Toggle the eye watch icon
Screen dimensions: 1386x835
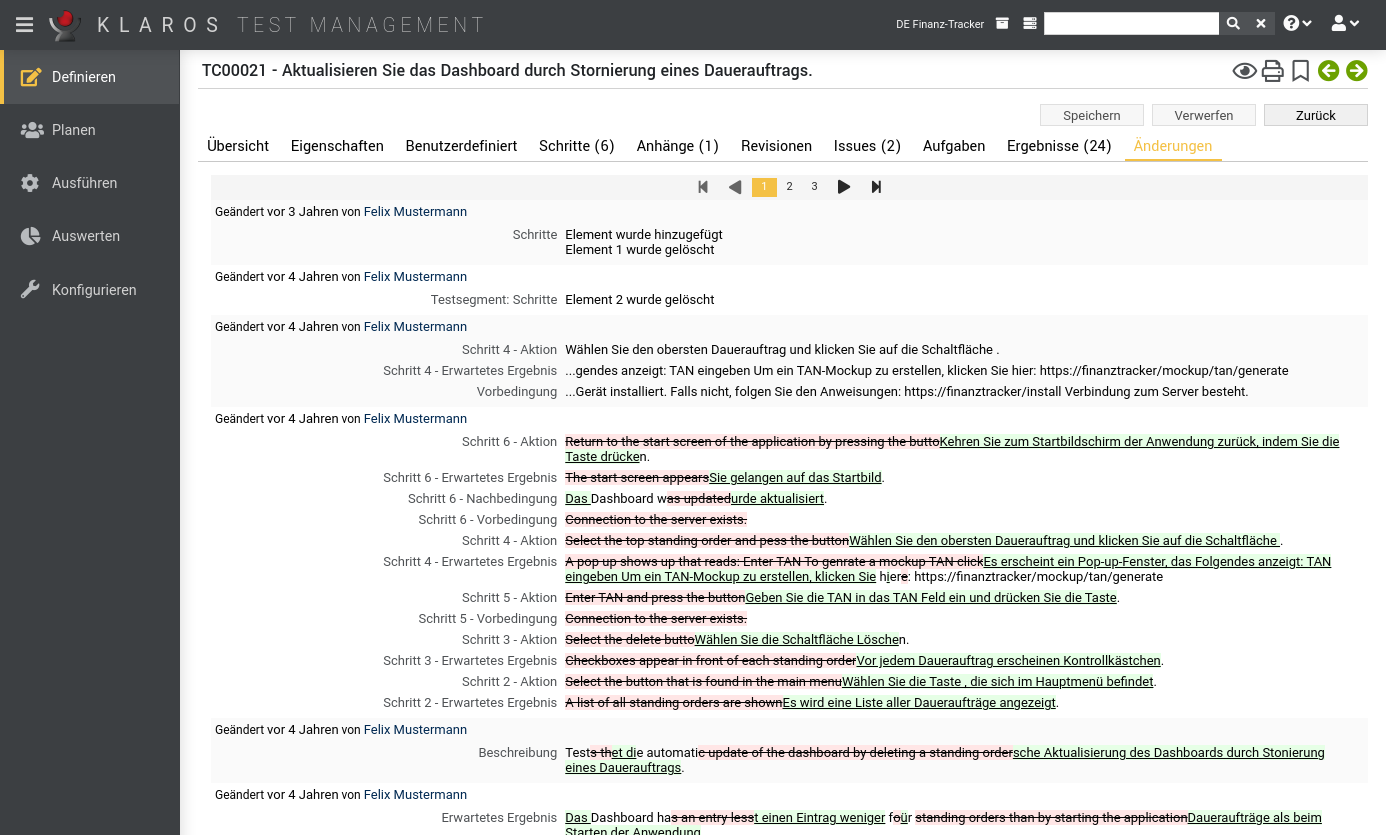coord(1244,71)
